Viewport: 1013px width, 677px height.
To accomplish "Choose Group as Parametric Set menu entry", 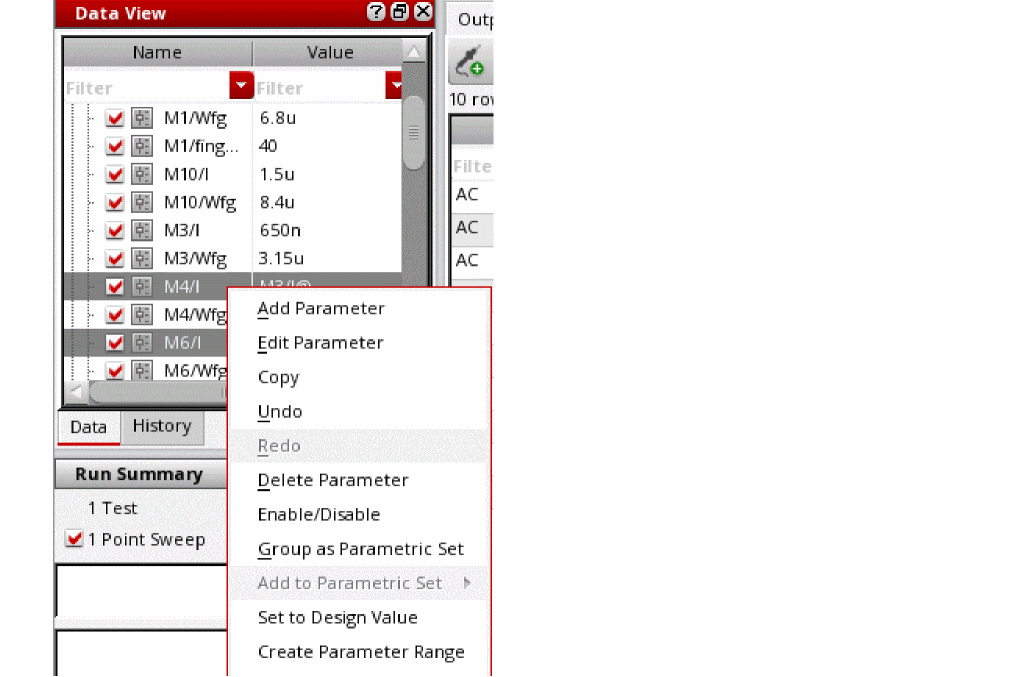I will tap(360, 549).
